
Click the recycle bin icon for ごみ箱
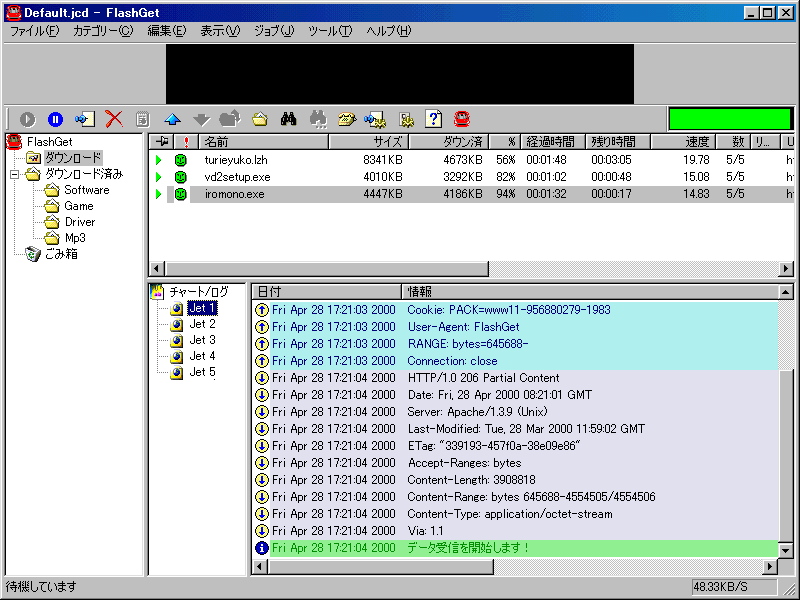33,254
